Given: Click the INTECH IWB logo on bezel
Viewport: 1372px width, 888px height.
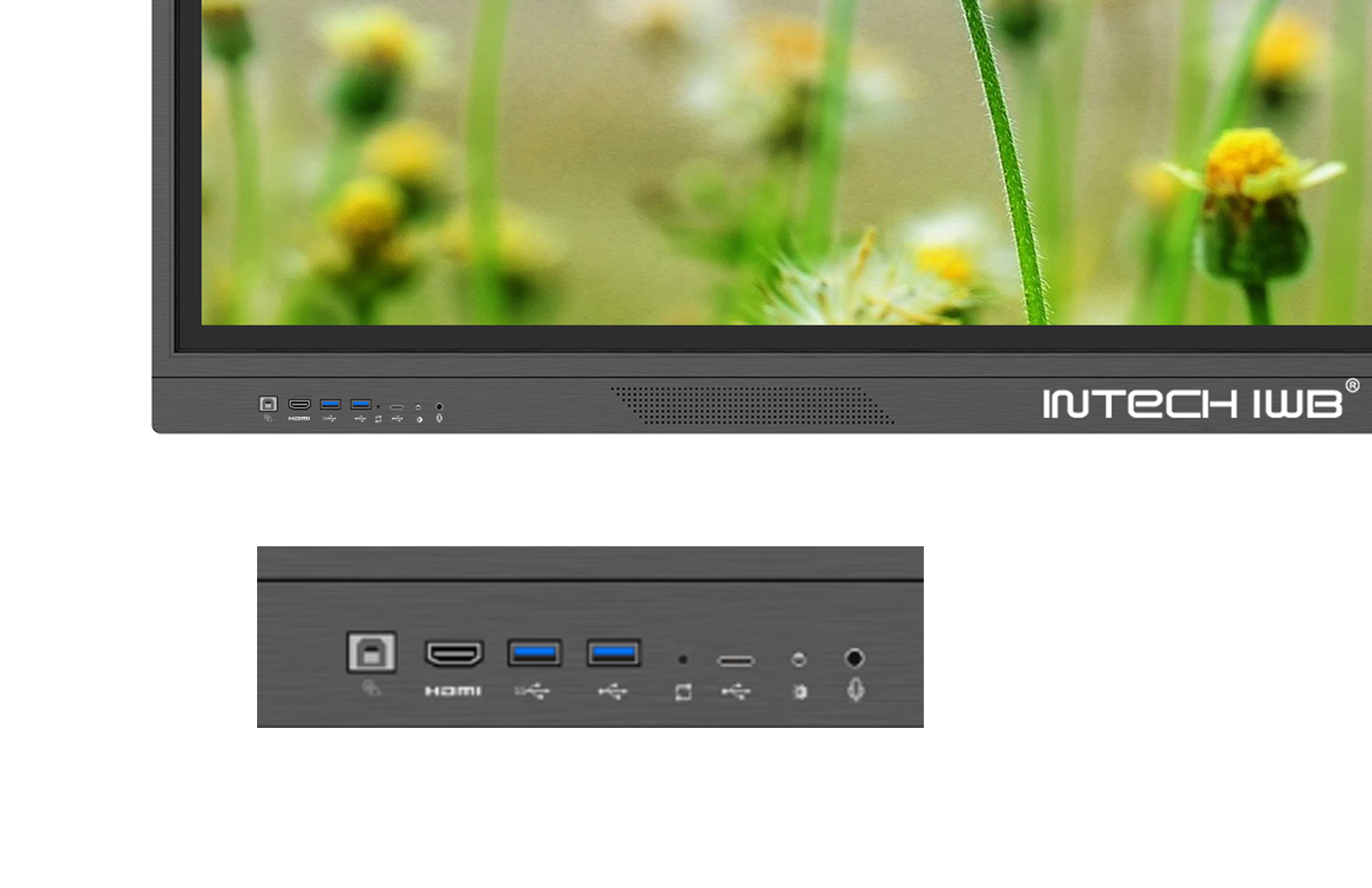Looking at the screenshot, I should [x=1201, y=400].
